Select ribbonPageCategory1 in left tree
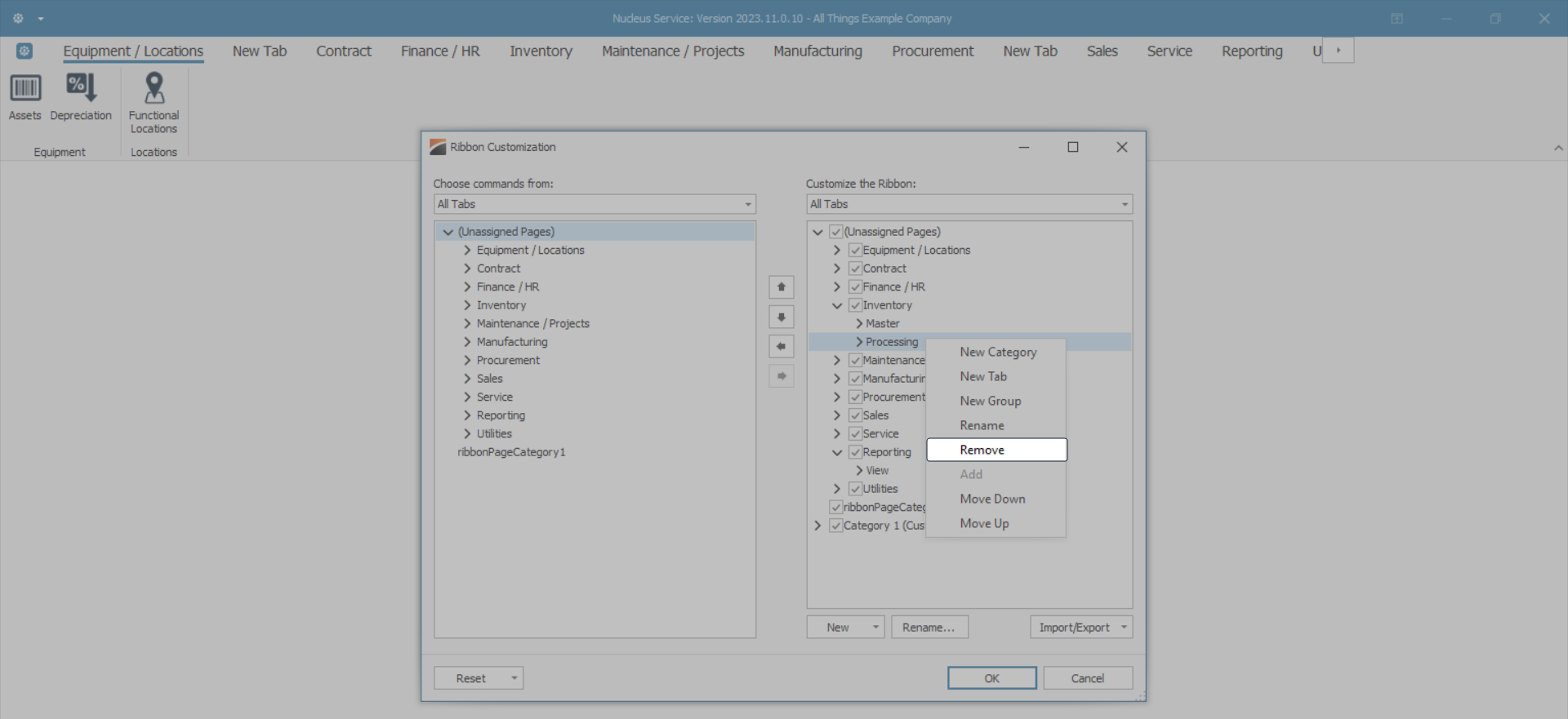This screenshot has height=719, width=1568. (511, 452)
